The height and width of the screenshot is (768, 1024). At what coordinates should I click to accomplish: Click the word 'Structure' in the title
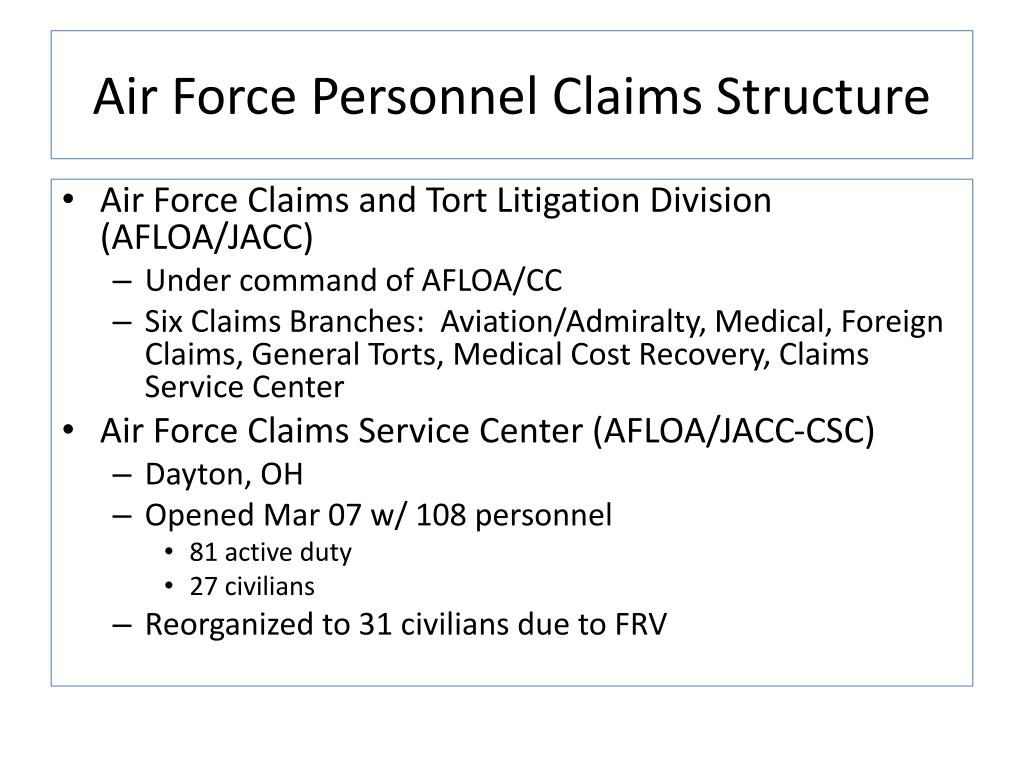[822, 96]
